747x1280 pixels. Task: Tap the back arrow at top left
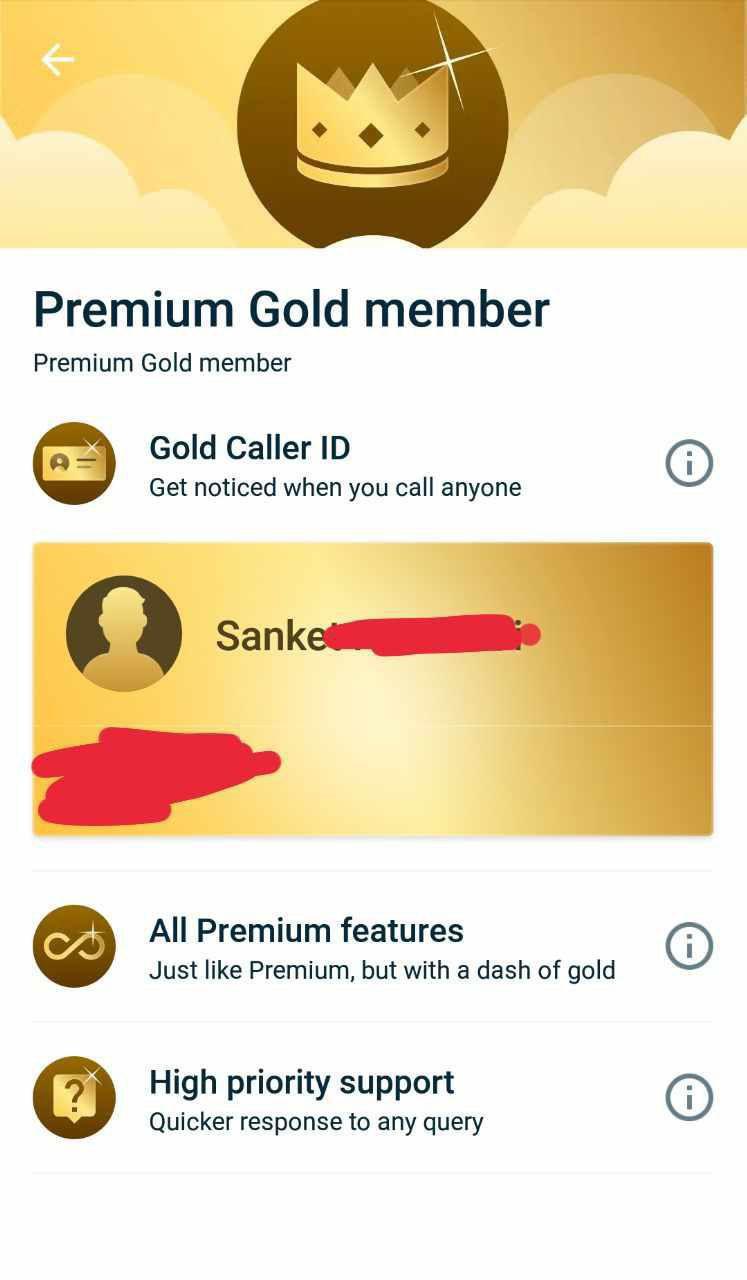click(x=57, y=60)
